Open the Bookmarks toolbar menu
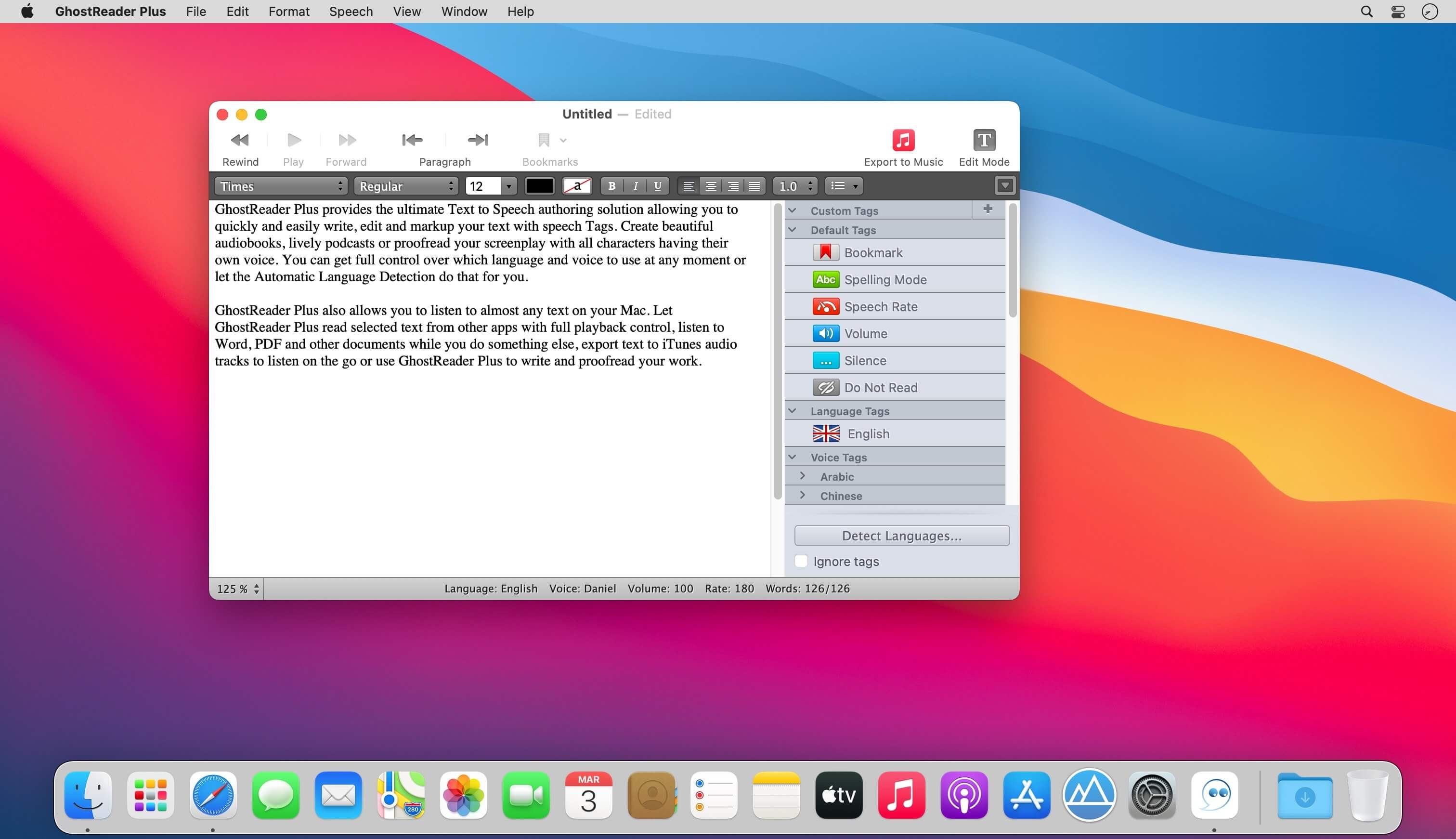Screen dimensions: 1456x839 tap(551, 140)
